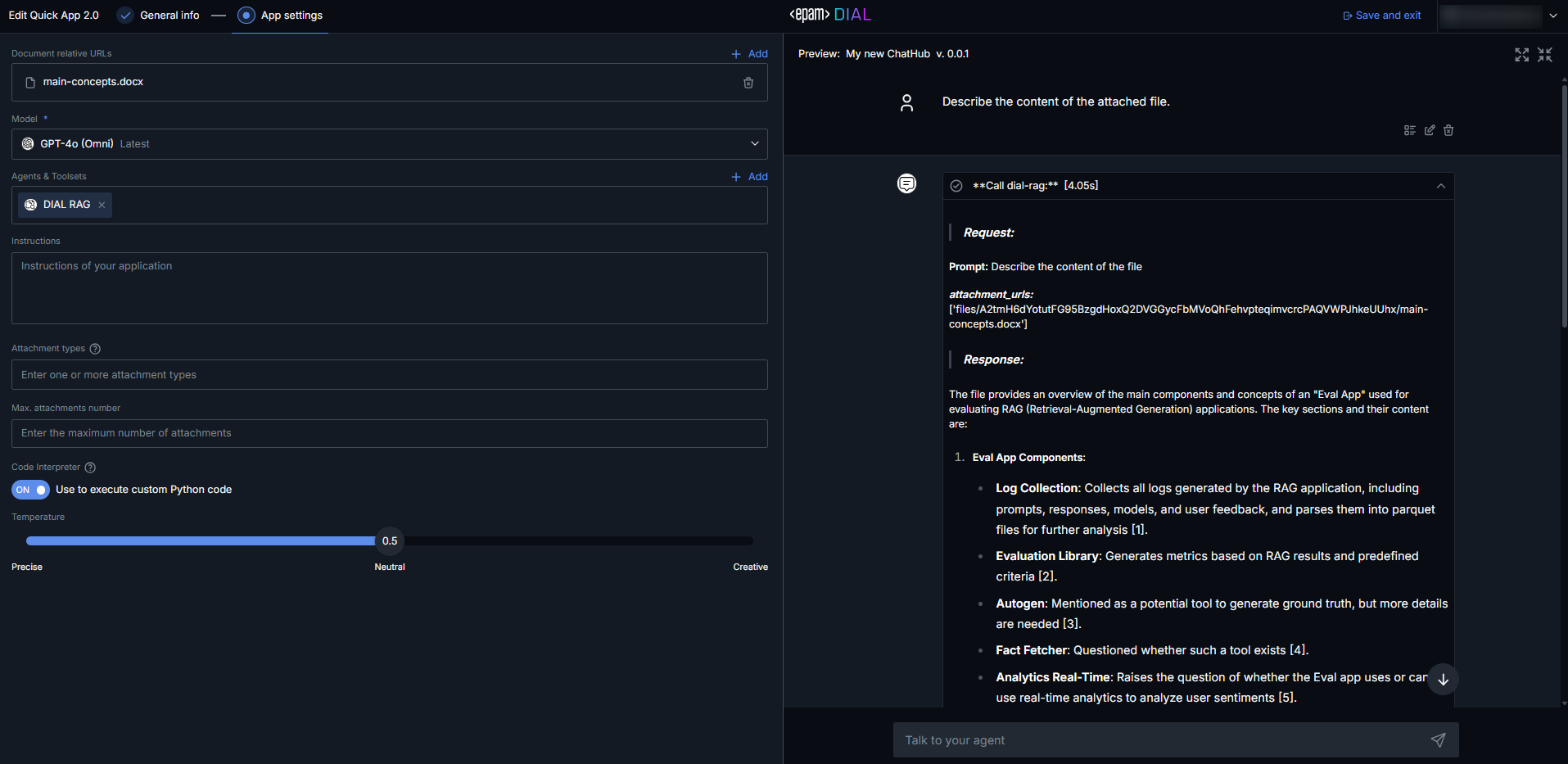Select the App settings step
The image size is (1568, 764).
point(281,16)
